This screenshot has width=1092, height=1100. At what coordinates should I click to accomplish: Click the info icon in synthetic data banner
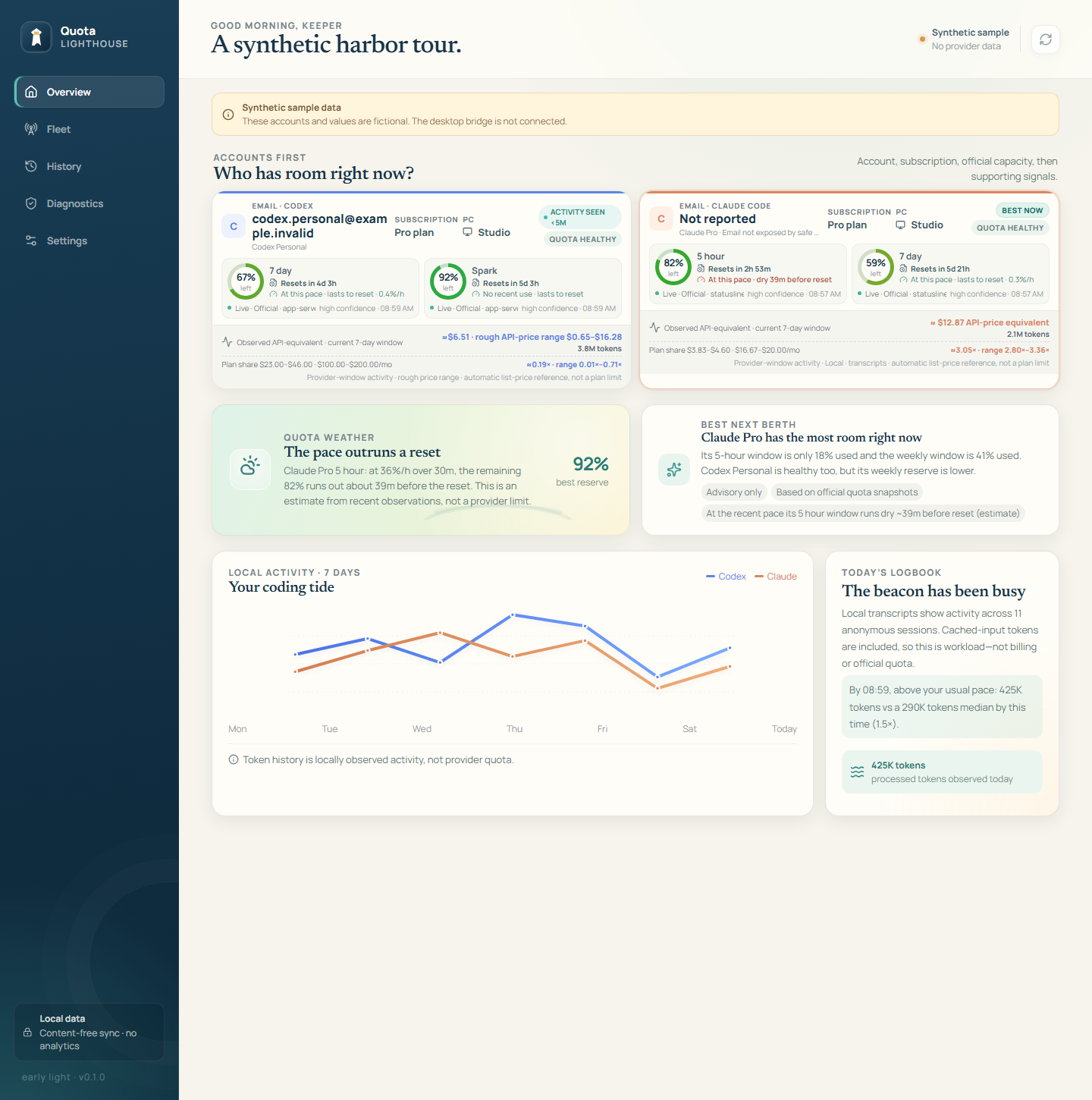[x=227, y=115]
